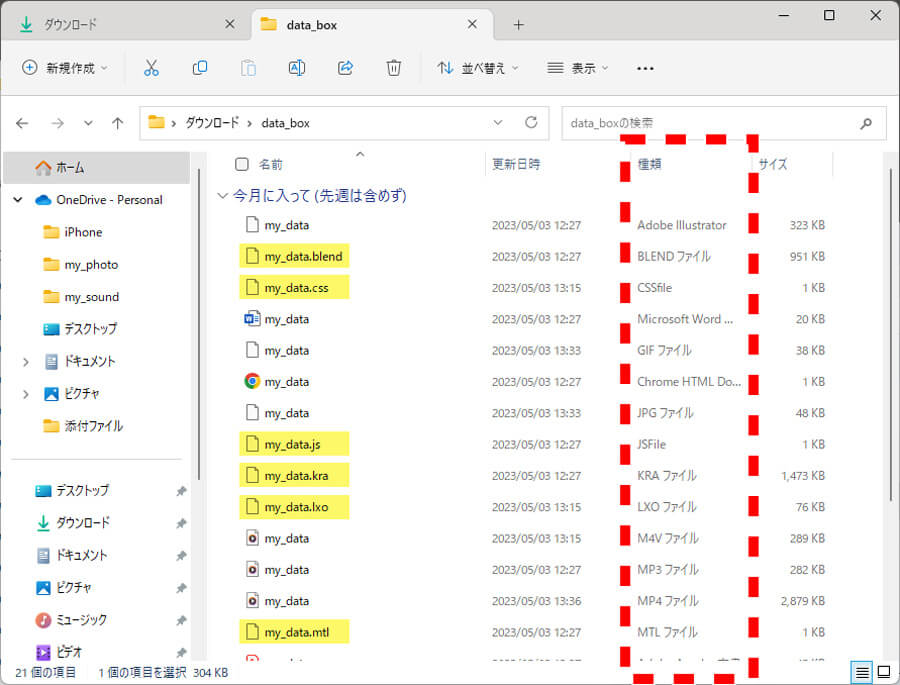Screen dimensions: 900x685
Task: Open the 表示 view dropdown
Action: click(x=577, y=68)
